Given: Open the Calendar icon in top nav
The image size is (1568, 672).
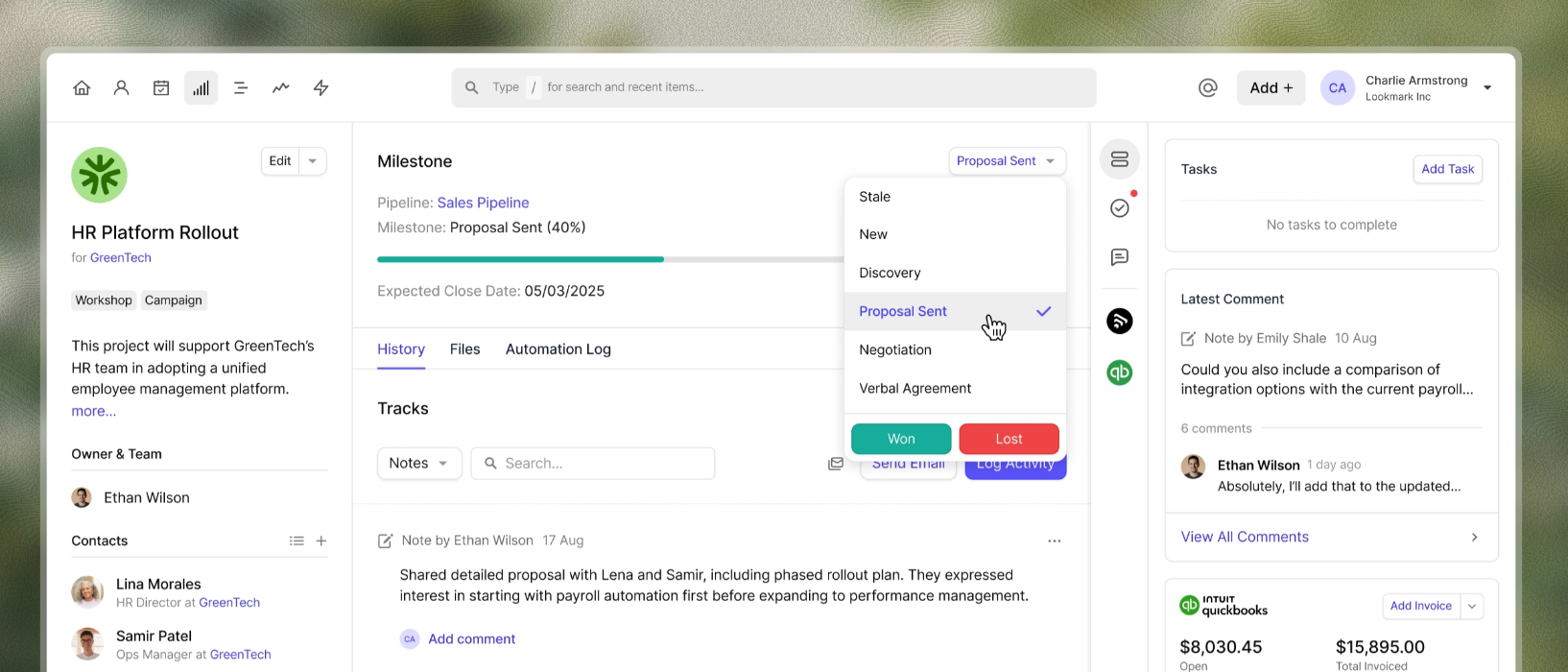Looking at the screenshot, I should click(x=161, y=87).
